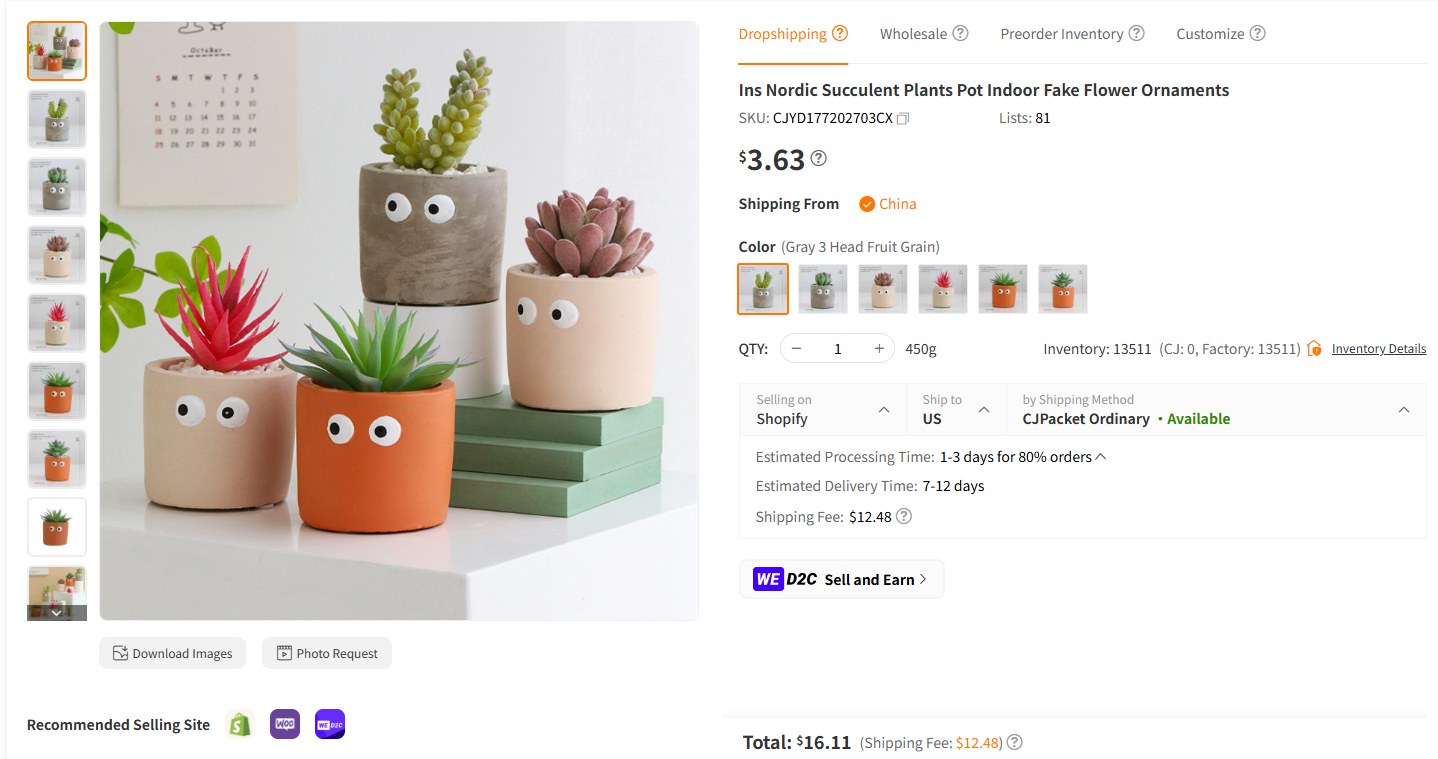Copy the SKU using the copy icon
1438x759 pixels.
[903, 117]
